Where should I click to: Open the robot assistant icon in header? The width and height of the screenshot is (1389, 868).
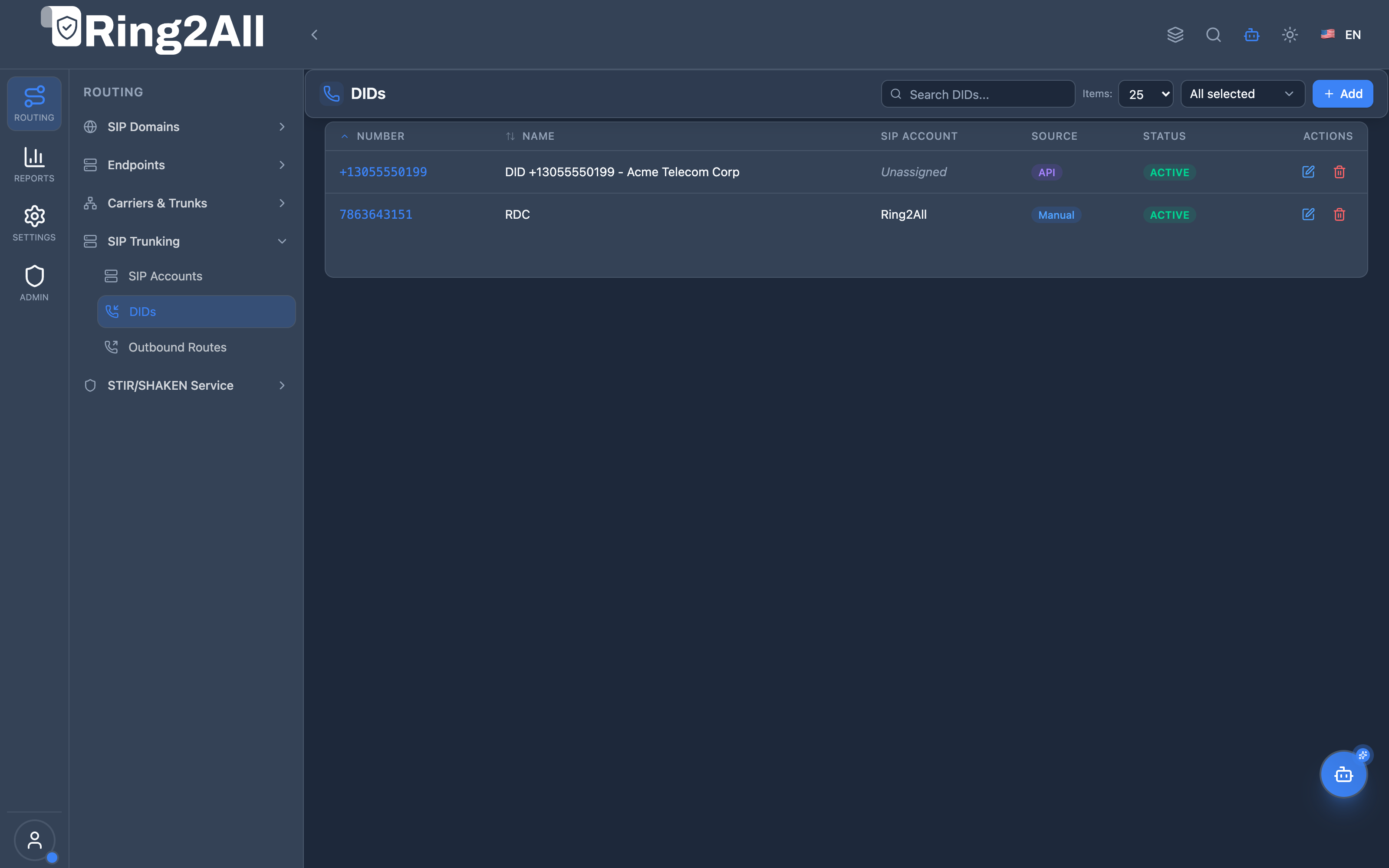point(1252,35)
